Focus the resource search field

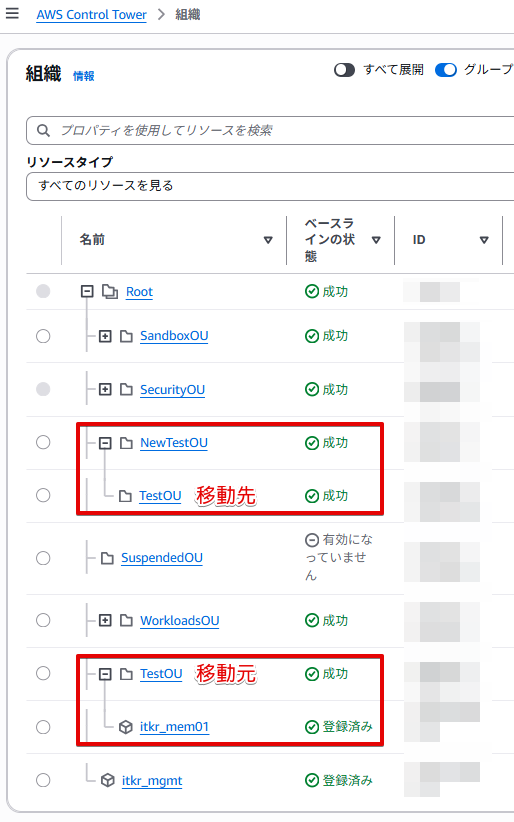270,131
